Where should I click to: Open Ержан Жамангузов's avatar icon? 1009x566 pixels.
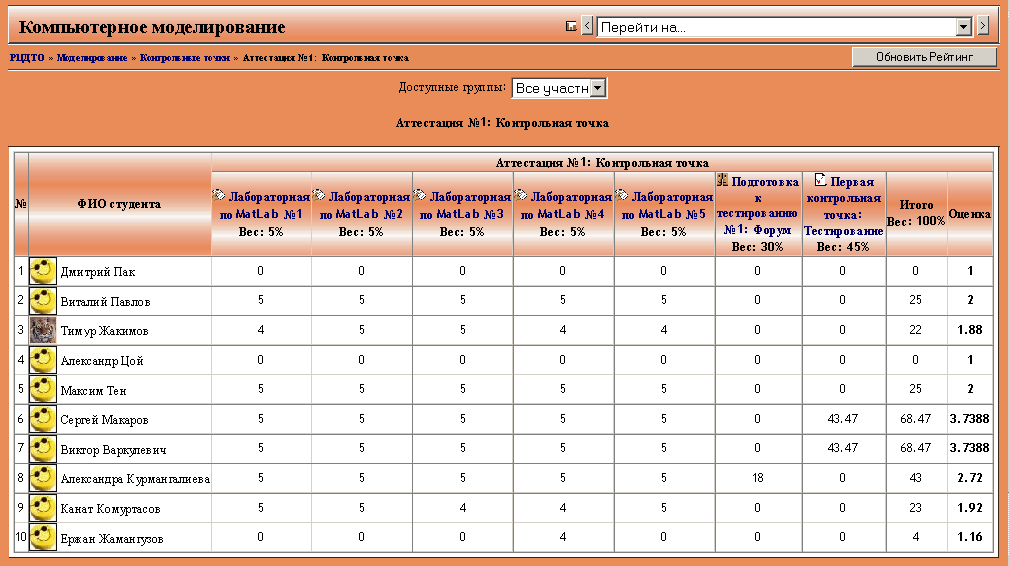(x=42, y=537)
